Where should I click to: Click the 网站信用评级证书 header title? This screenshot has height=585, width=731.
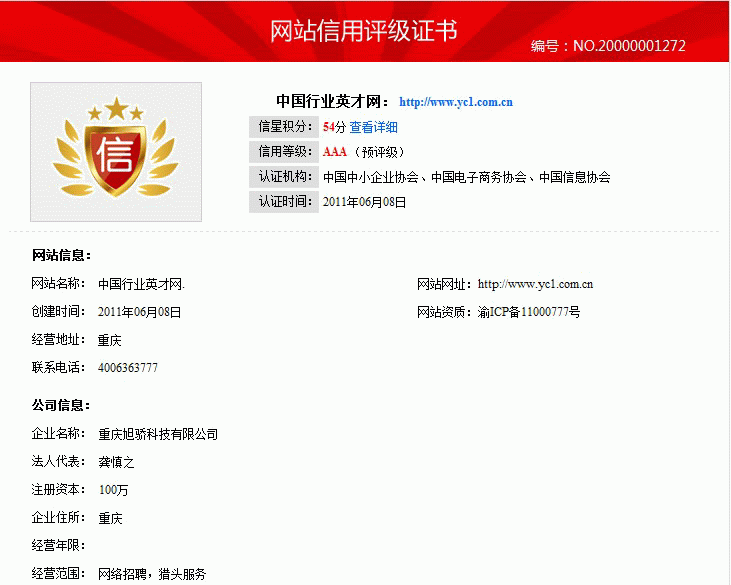[x=364, y=31]
